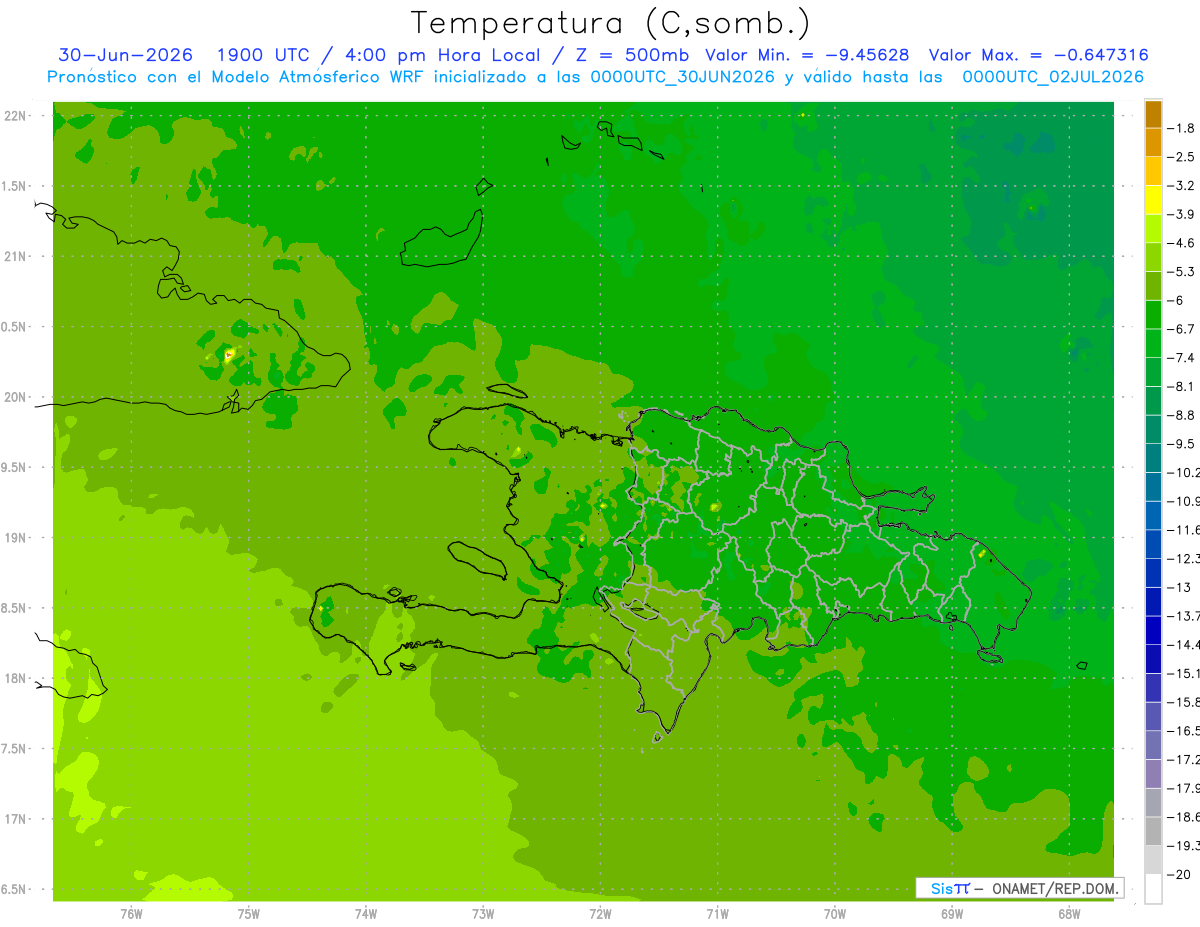Pick the white swatch below -20
1200x927 pixels.
(x=1153, y=888)
